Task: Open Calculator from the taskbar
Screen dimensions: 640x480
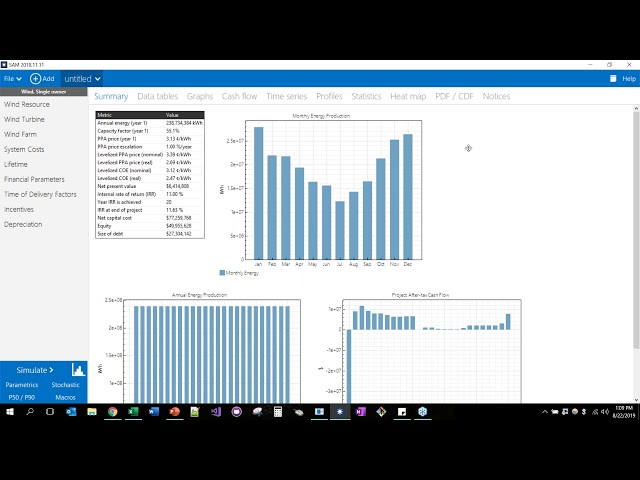Action: coord(278,412)
